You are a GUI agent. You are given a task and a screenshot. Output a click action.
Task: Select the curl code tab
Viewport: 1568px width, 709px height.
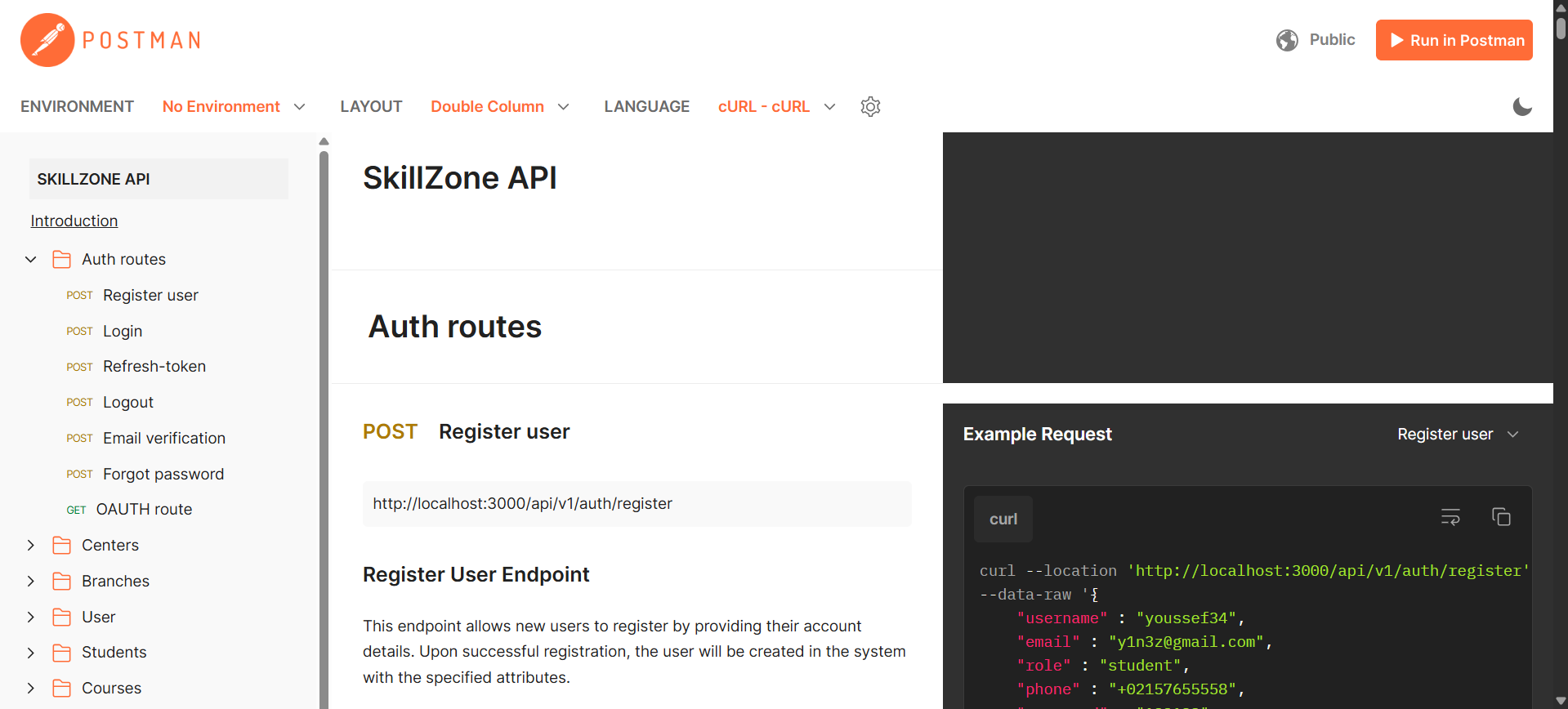(1003, 519)
